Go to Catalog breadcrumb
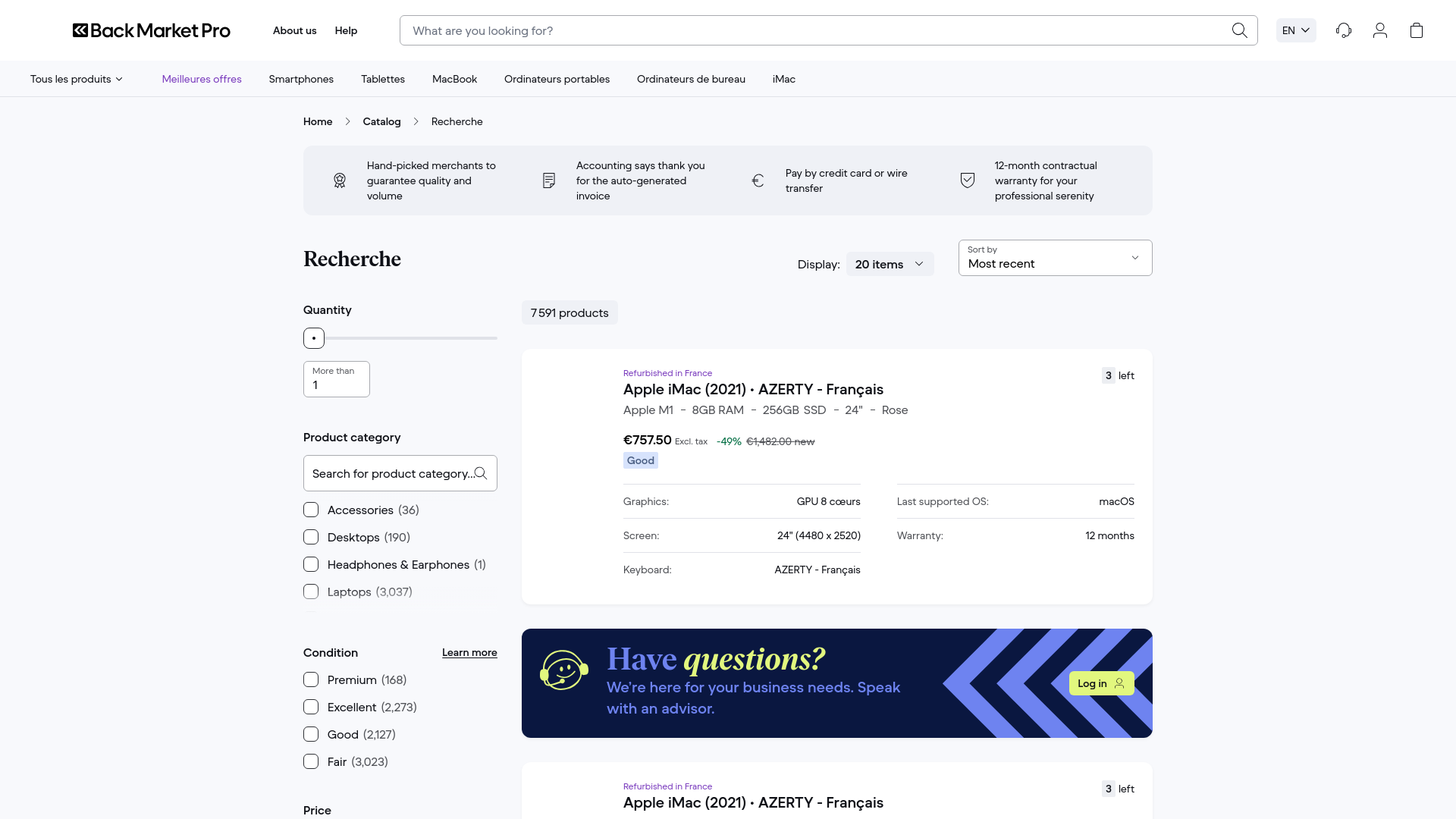This screenshot has width=1456, height=819. (x=381, y=121)
